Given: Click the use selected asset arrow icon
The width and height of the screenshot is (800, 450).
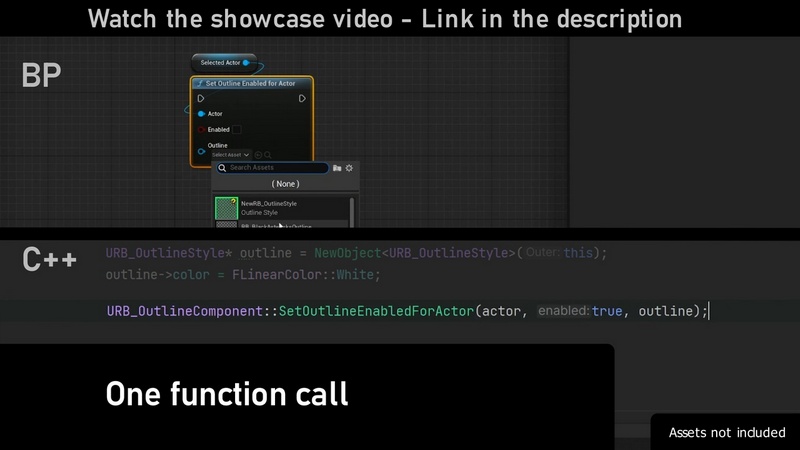Looking at the screenshot, I should pyautogui.click(x=258, y=155).
